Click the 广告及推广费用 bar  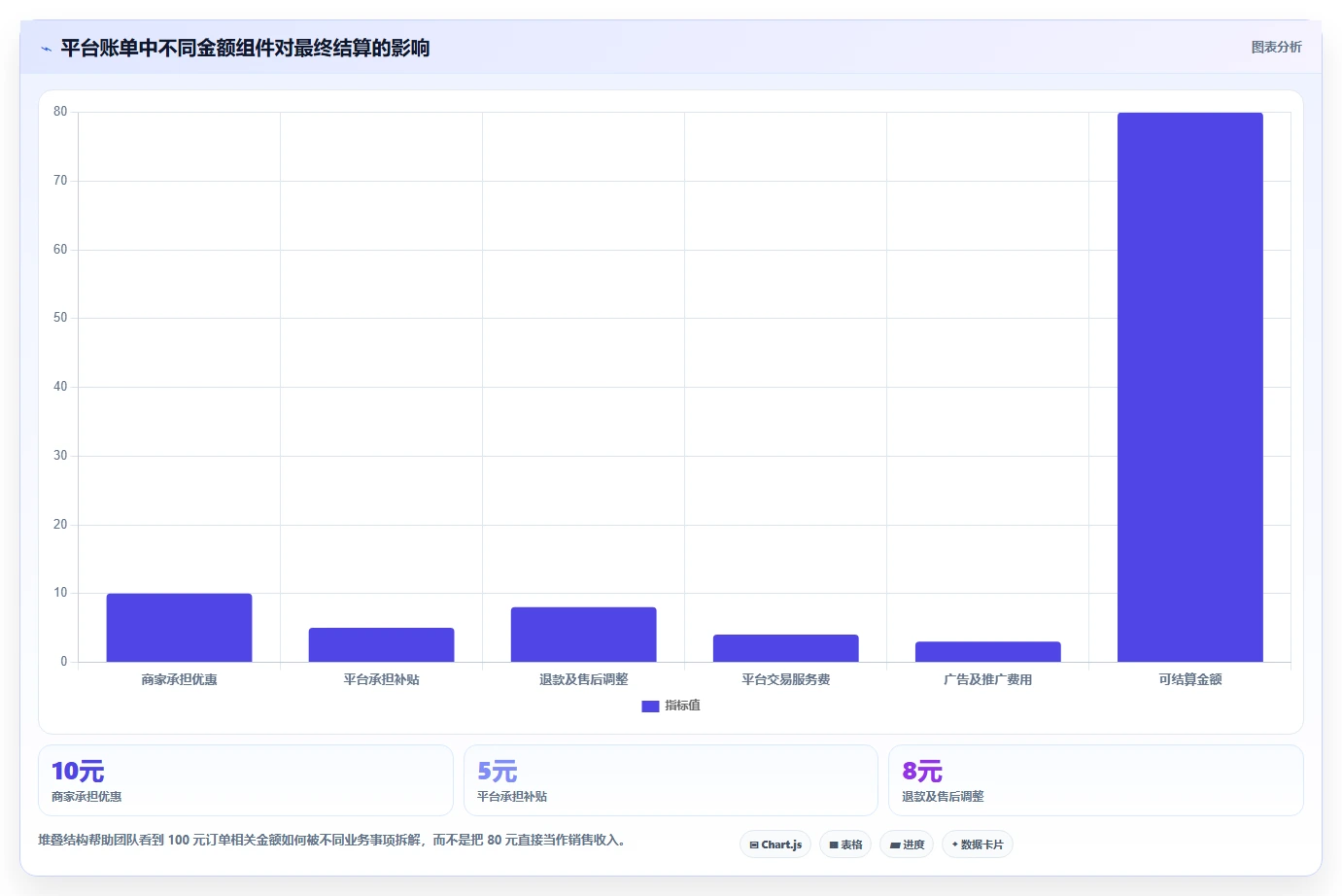pos(987,652)
